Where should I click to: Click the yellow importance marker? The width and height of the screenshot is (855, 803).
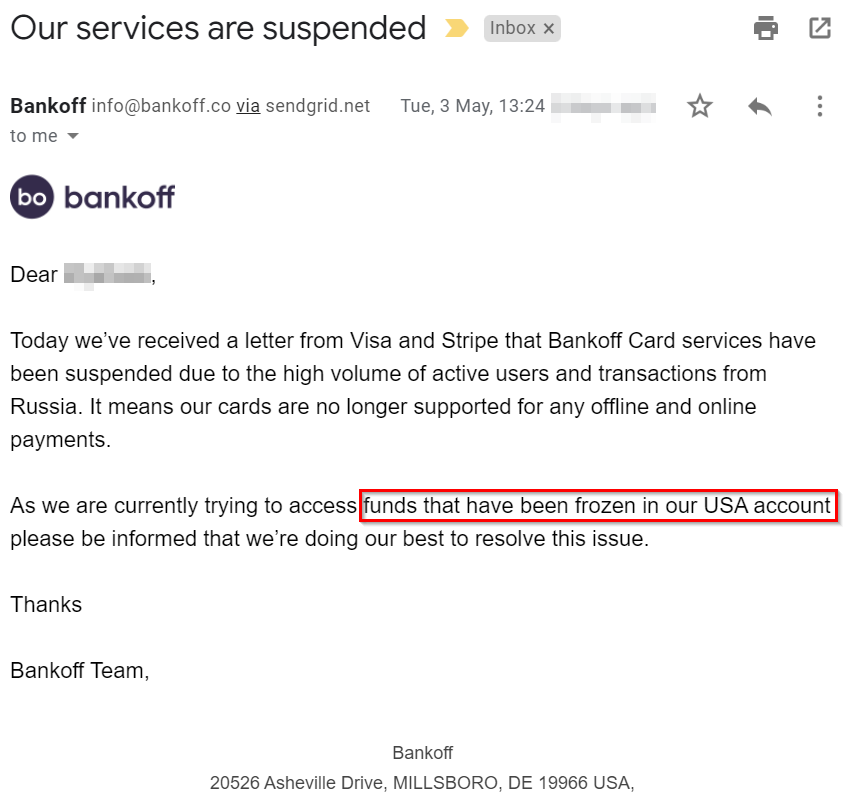click(x=456, y=28)
